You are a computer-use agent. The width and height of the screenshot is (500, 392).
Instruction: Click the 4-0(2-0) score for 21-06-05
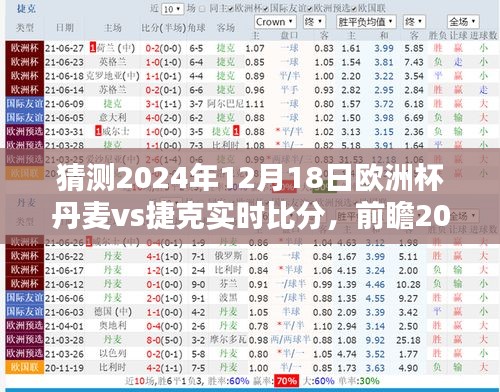(163, 118)
